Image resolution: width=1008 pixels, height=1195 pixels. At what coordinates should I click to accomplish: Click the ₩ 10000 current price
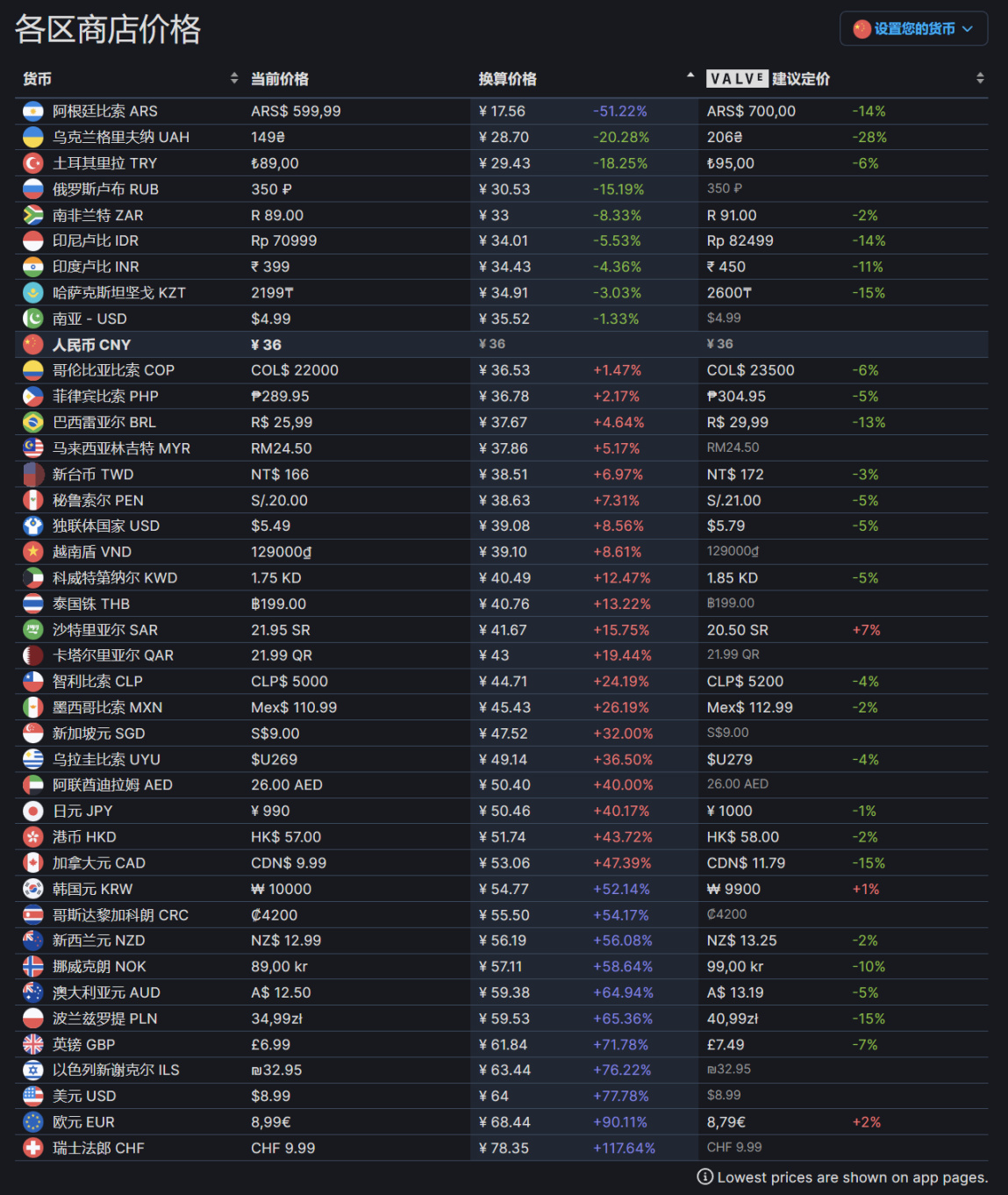click(x=281, y=889)
